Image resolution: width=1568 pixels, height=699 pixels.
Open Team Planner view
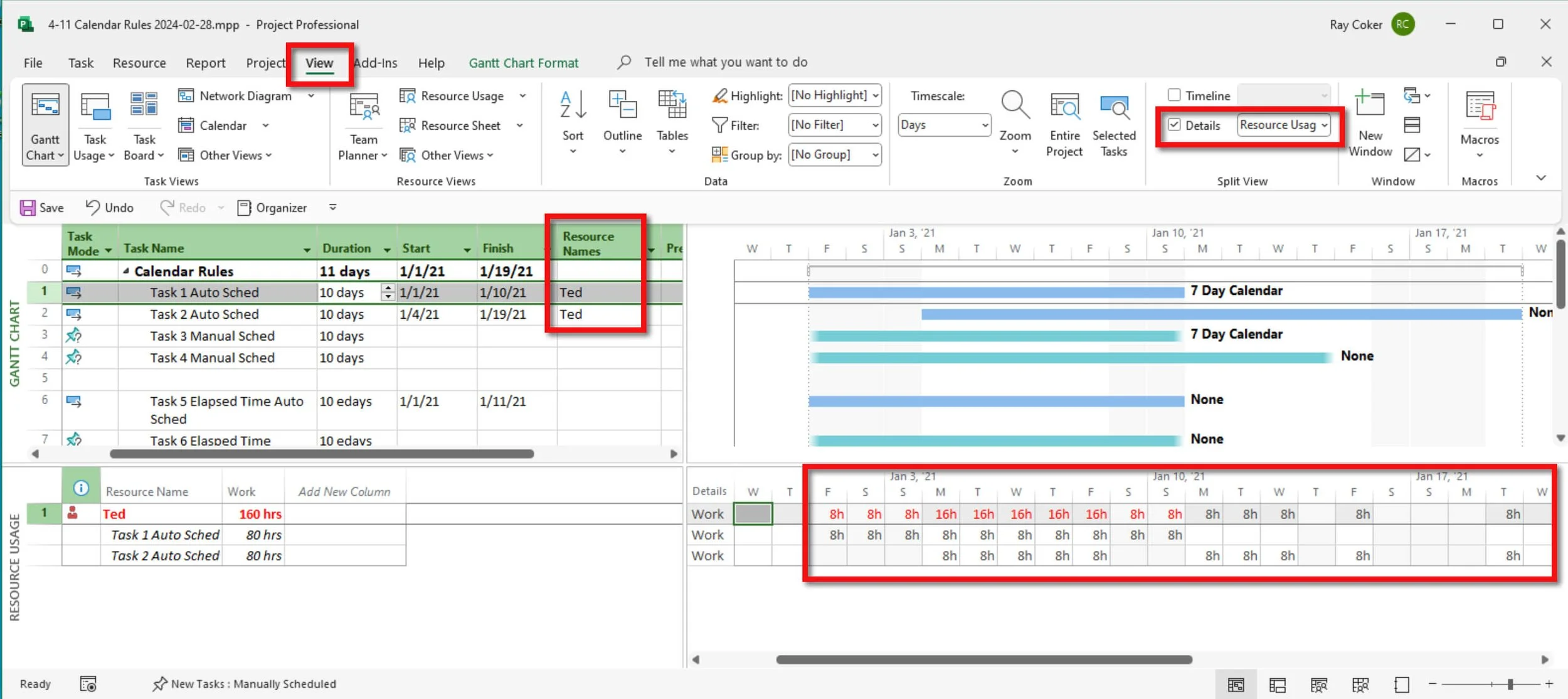(363, 125)
